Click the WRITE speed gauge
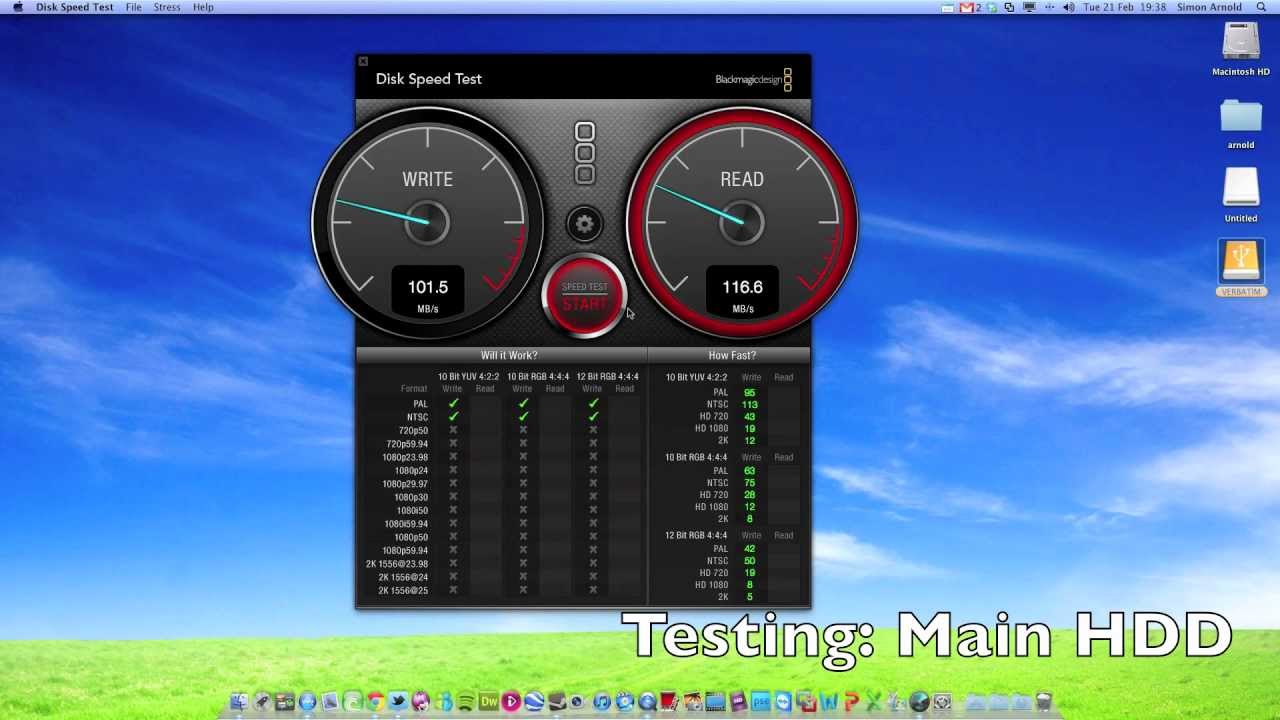 point(428,222)
